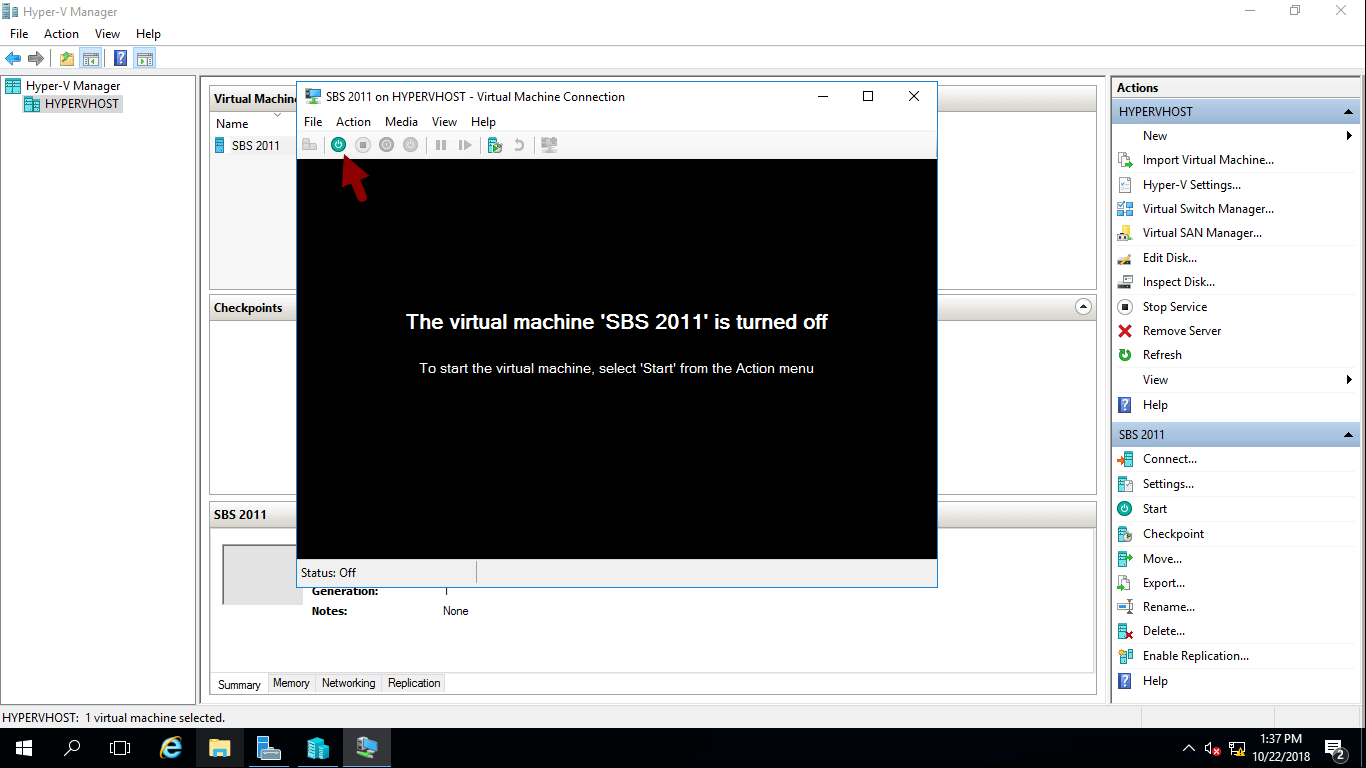Collapse the Checkpoints panel chevron
This screenshot has height=768, width=1366.
1083,307
